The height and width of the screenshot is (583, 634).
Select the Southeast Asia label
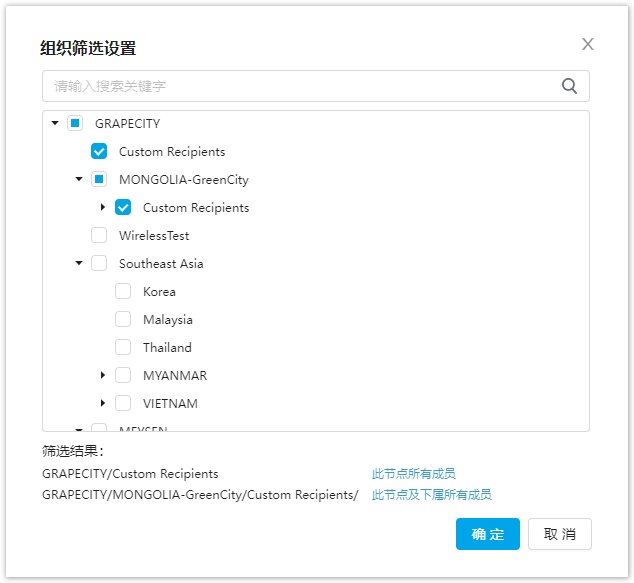(161, 264)
